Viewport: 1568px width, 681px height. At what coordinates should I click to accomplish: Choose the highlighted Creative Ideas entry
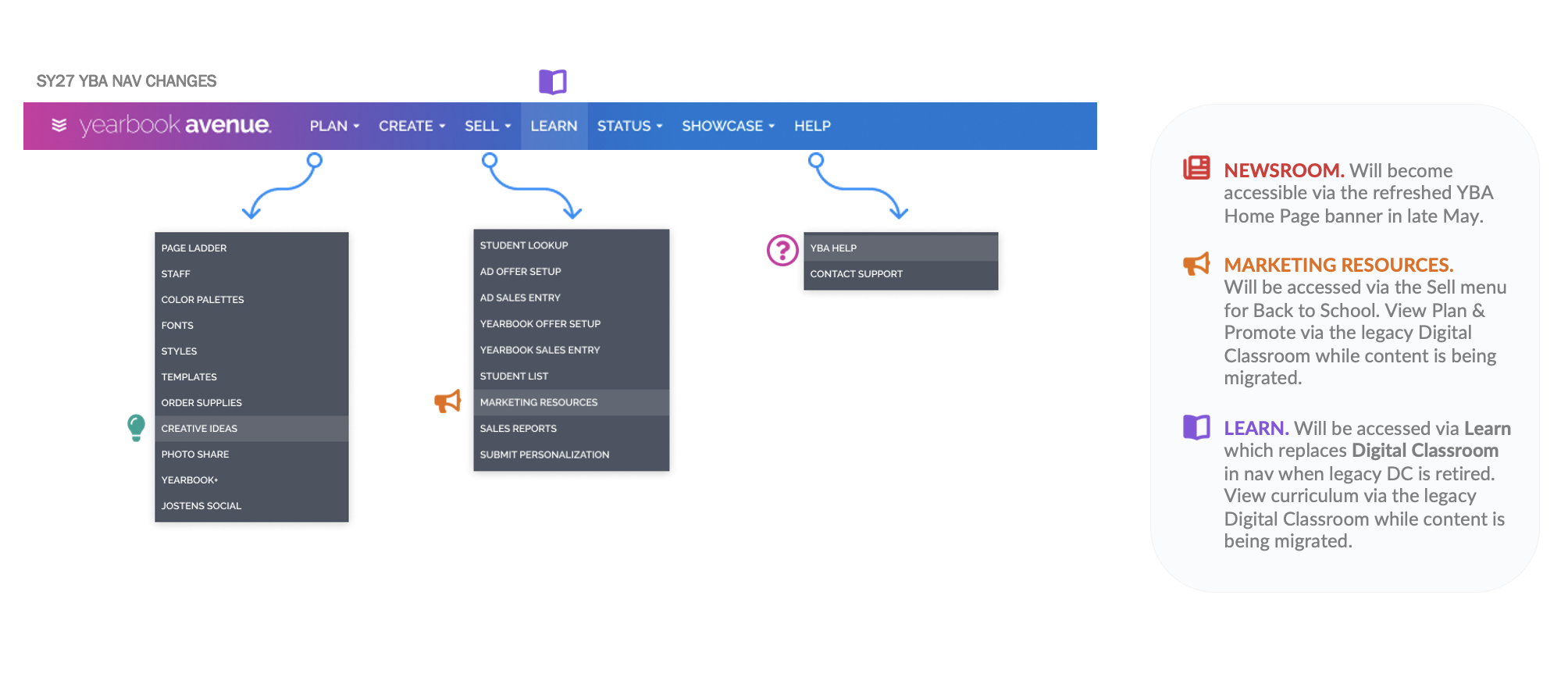(251, 428)
